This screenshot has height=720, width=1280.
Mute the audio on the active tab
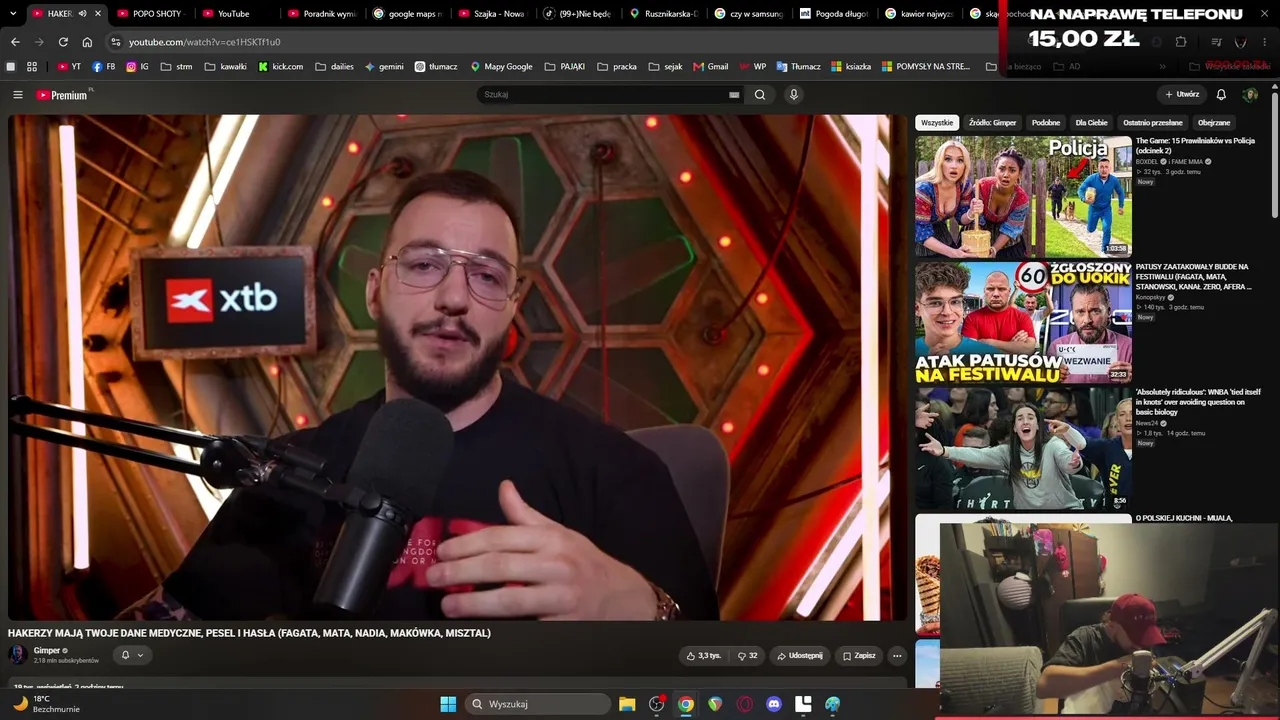coord(82,14)
